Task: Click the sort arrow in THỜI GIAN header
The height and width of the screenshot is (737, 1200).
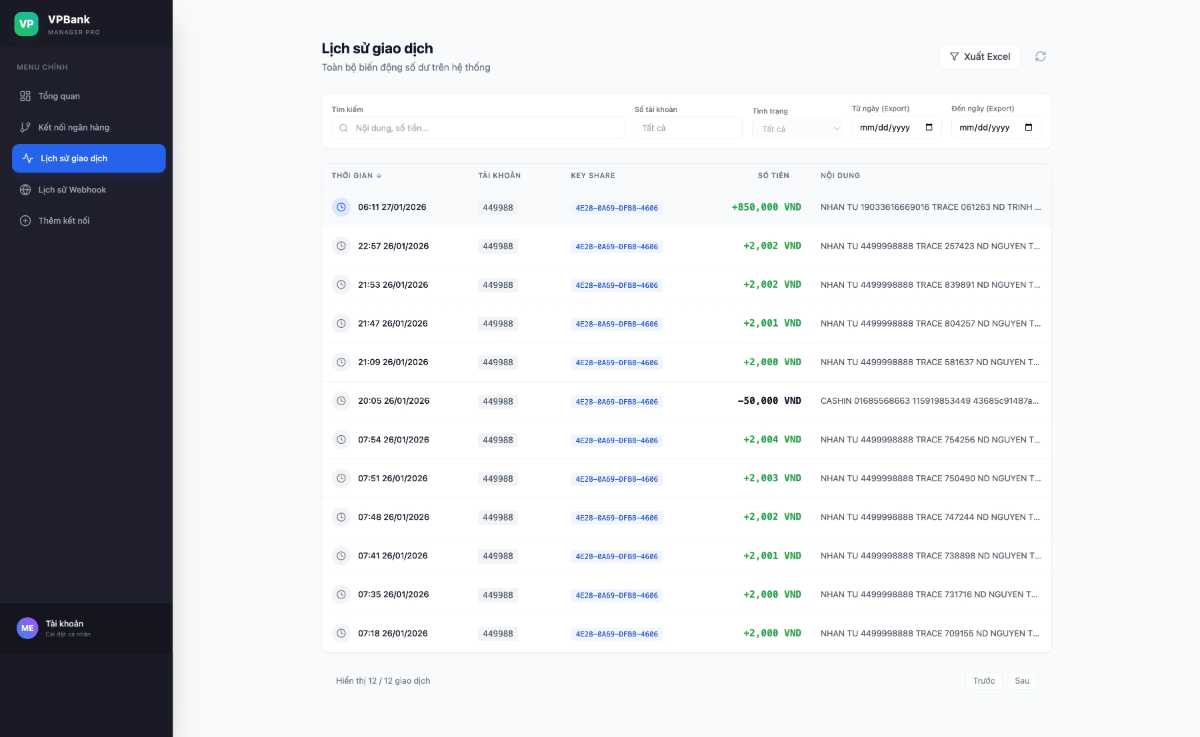Action: [379, 176]
